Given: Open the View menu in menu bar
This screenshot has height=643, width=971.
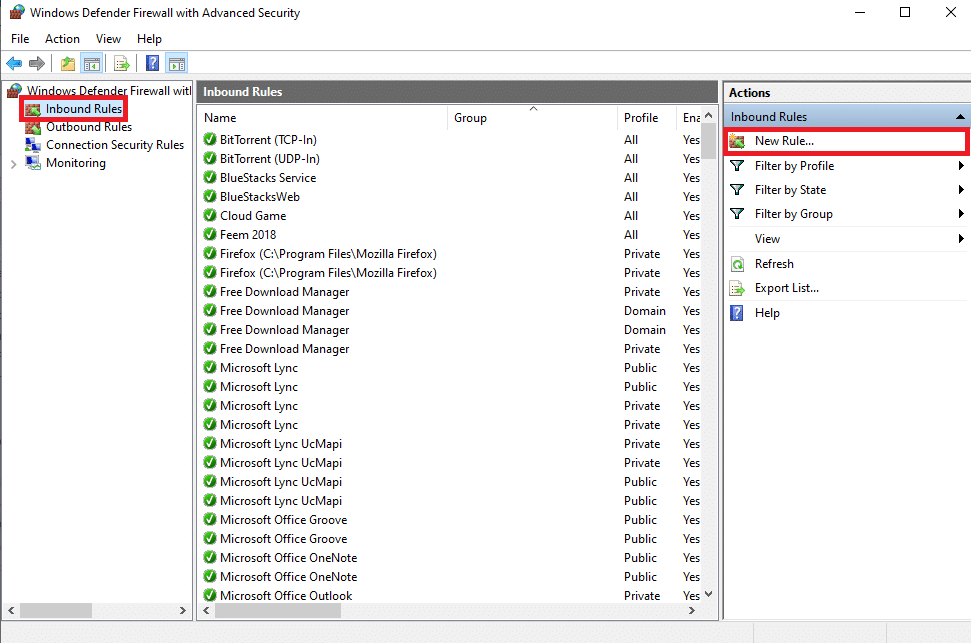Looking at the screenshot, I should [x=108, y=39].
